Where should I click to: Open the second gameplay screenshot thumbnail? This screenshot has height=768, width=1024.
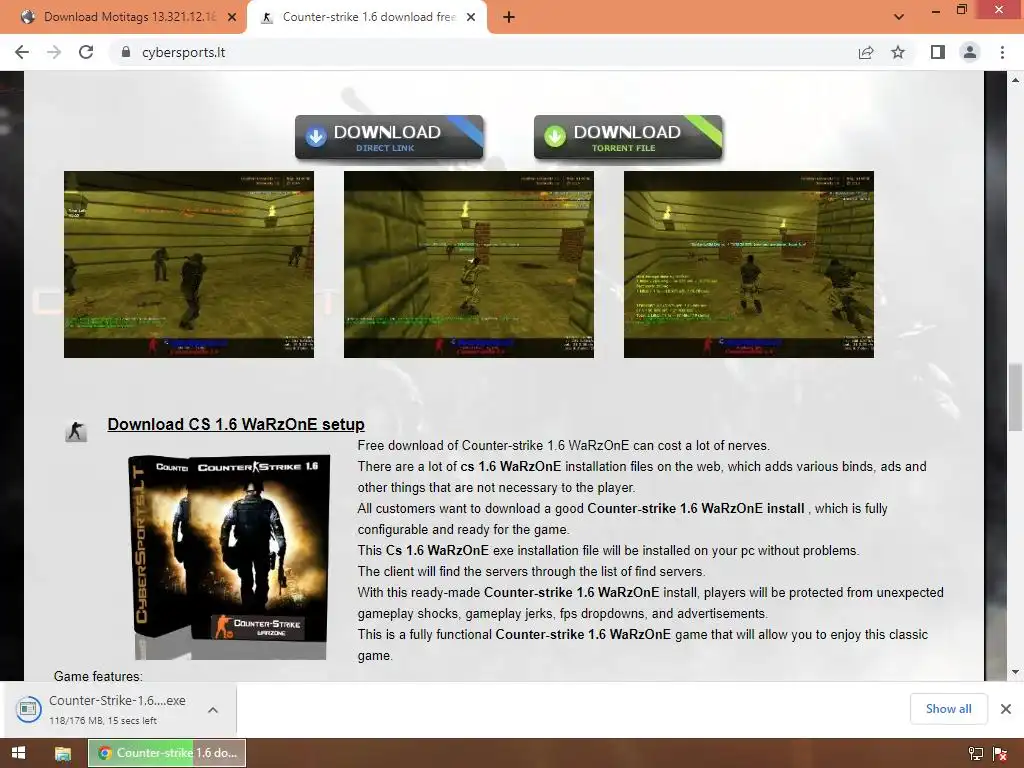tap(469, 264)
